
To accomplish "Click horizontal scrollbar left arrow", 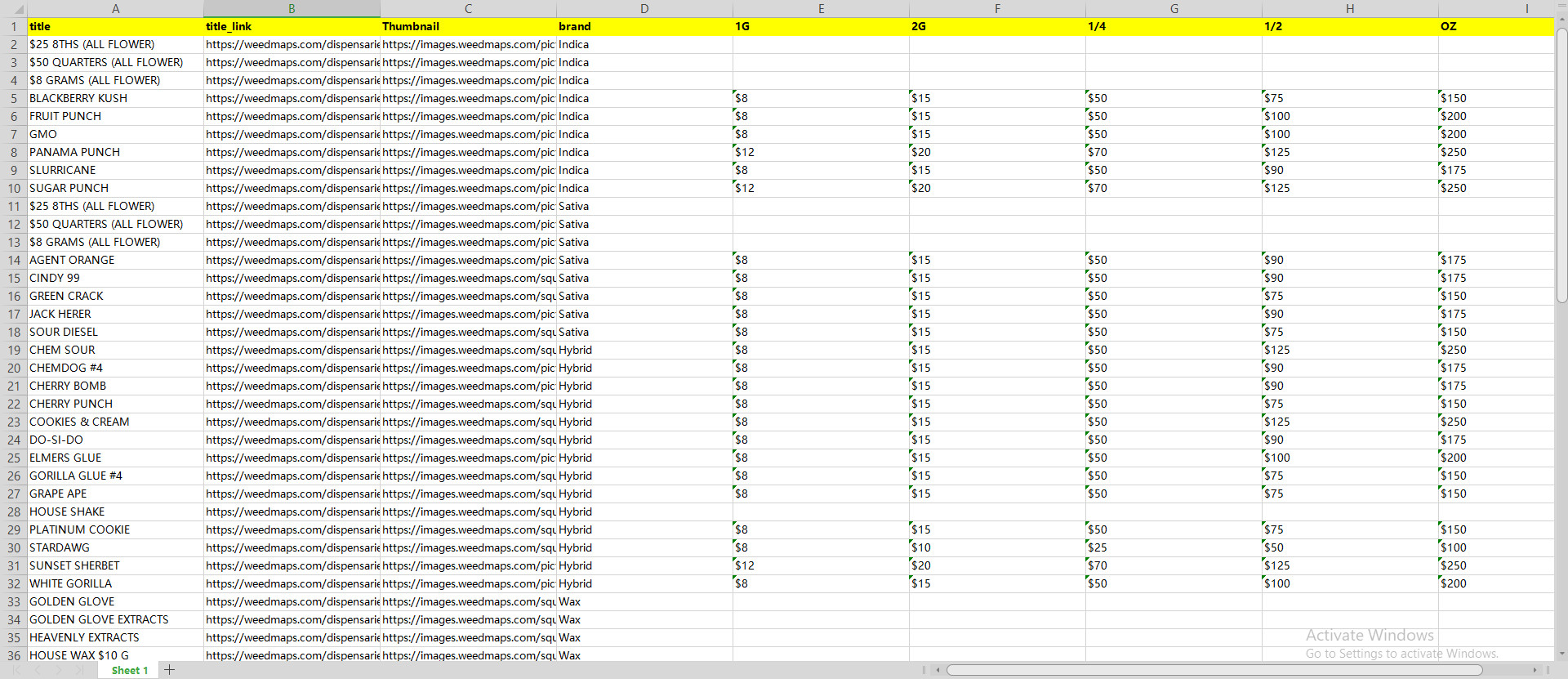I will click(938, 670).
